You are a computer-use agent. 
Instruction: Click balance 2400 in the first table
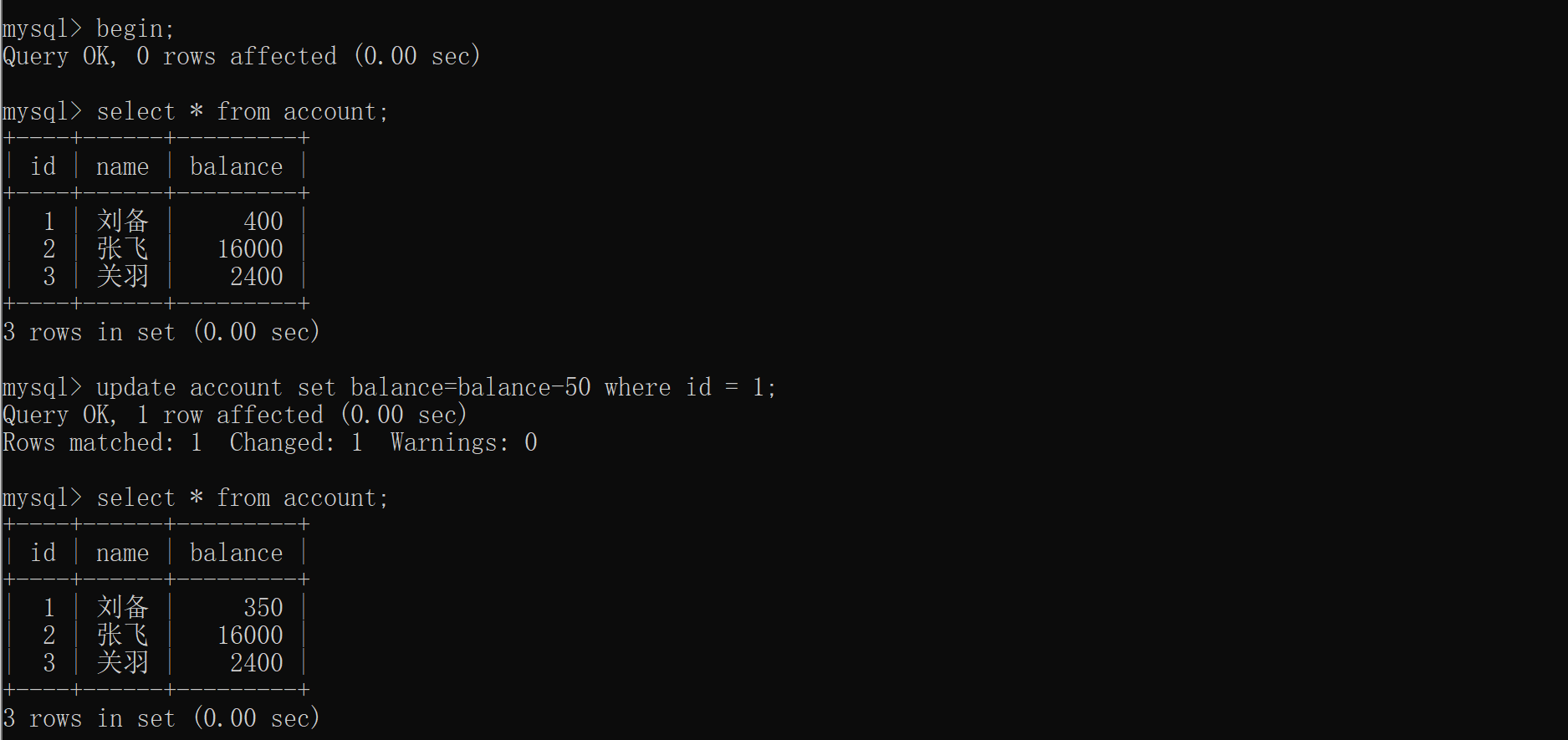point(257,277)
